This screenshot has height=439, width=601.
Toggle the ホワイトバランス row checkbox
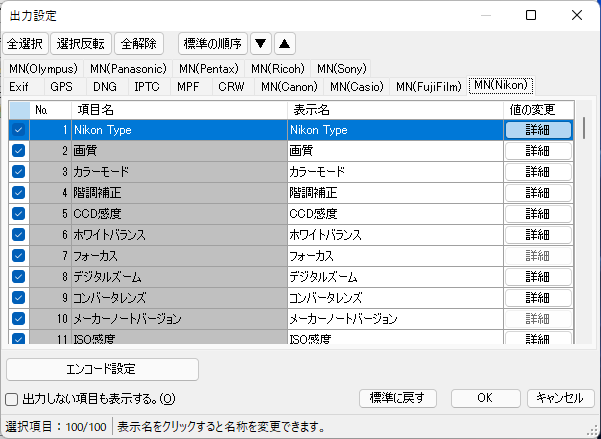[x=18, y=235]
